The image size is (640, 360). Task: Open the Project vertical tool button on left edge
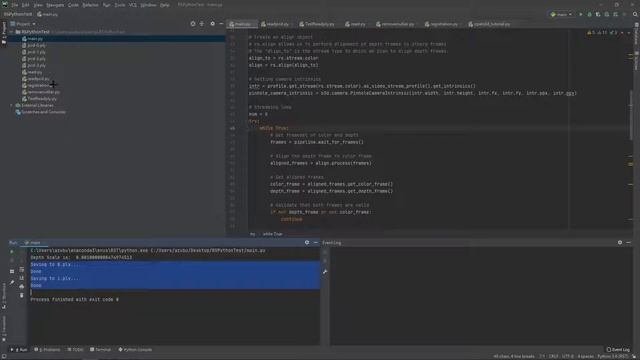pos(4,33)
